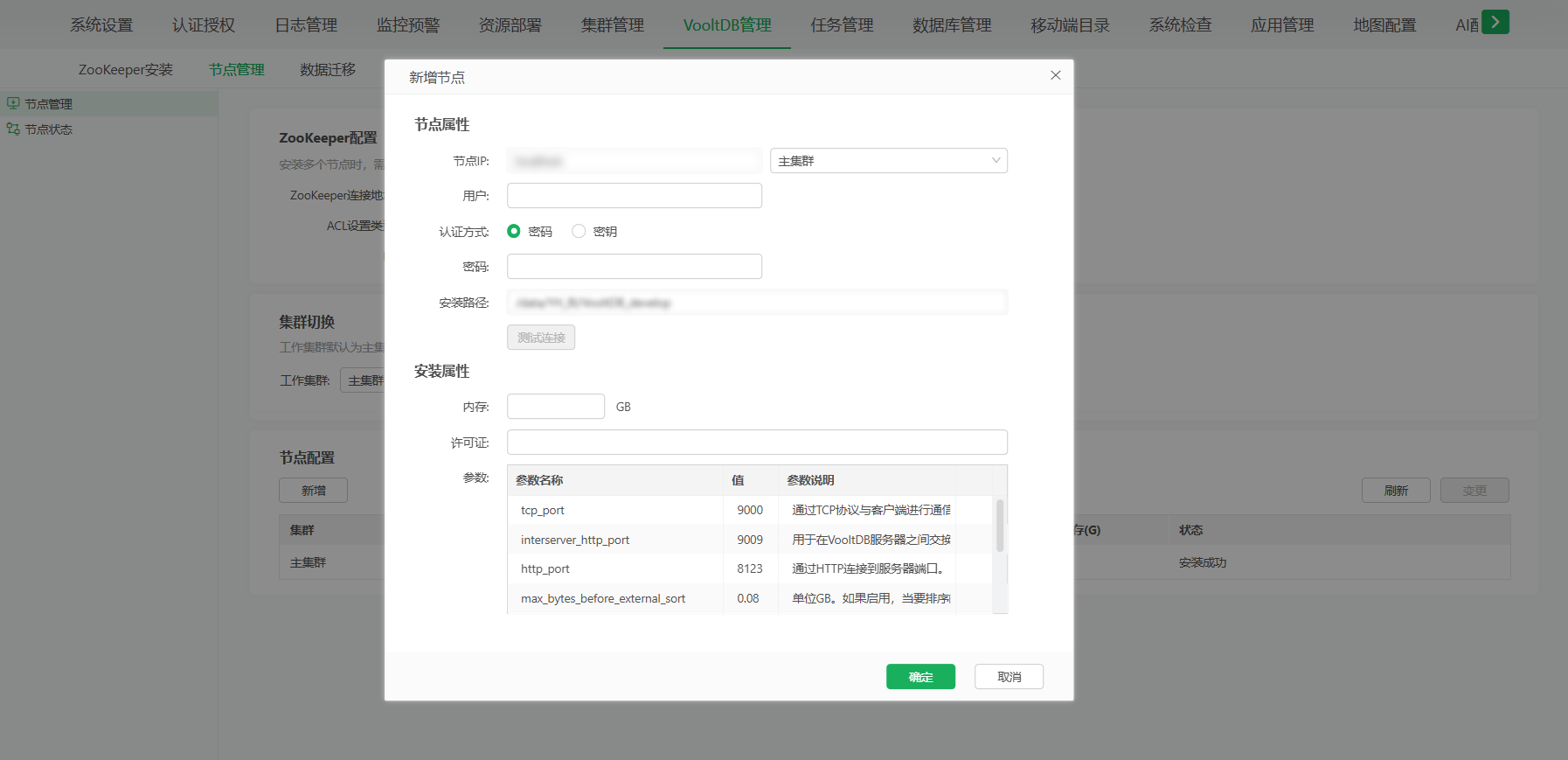This screenshot has width=1568, height=760.
Task: Open the 系统设置 menu
Action: (101, 25)
